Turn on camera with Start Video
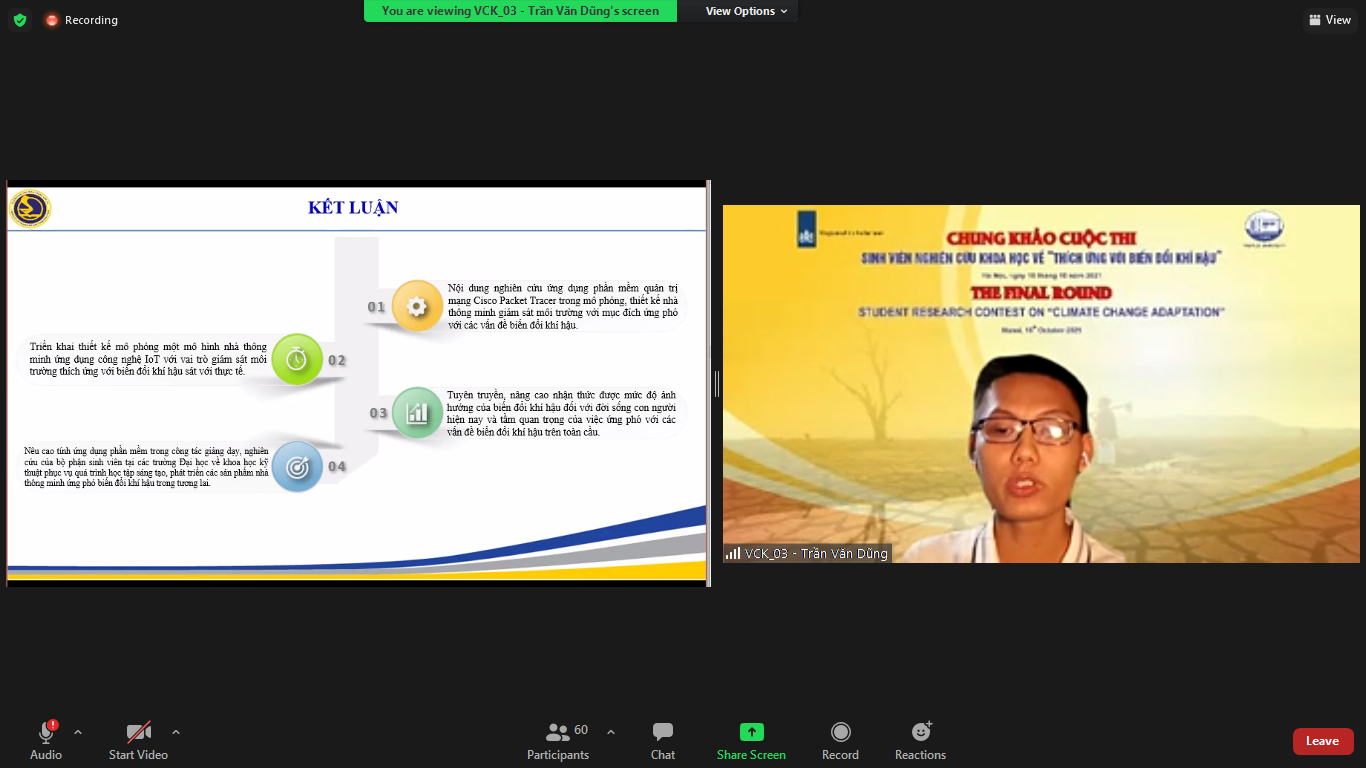 click(138, 741)
